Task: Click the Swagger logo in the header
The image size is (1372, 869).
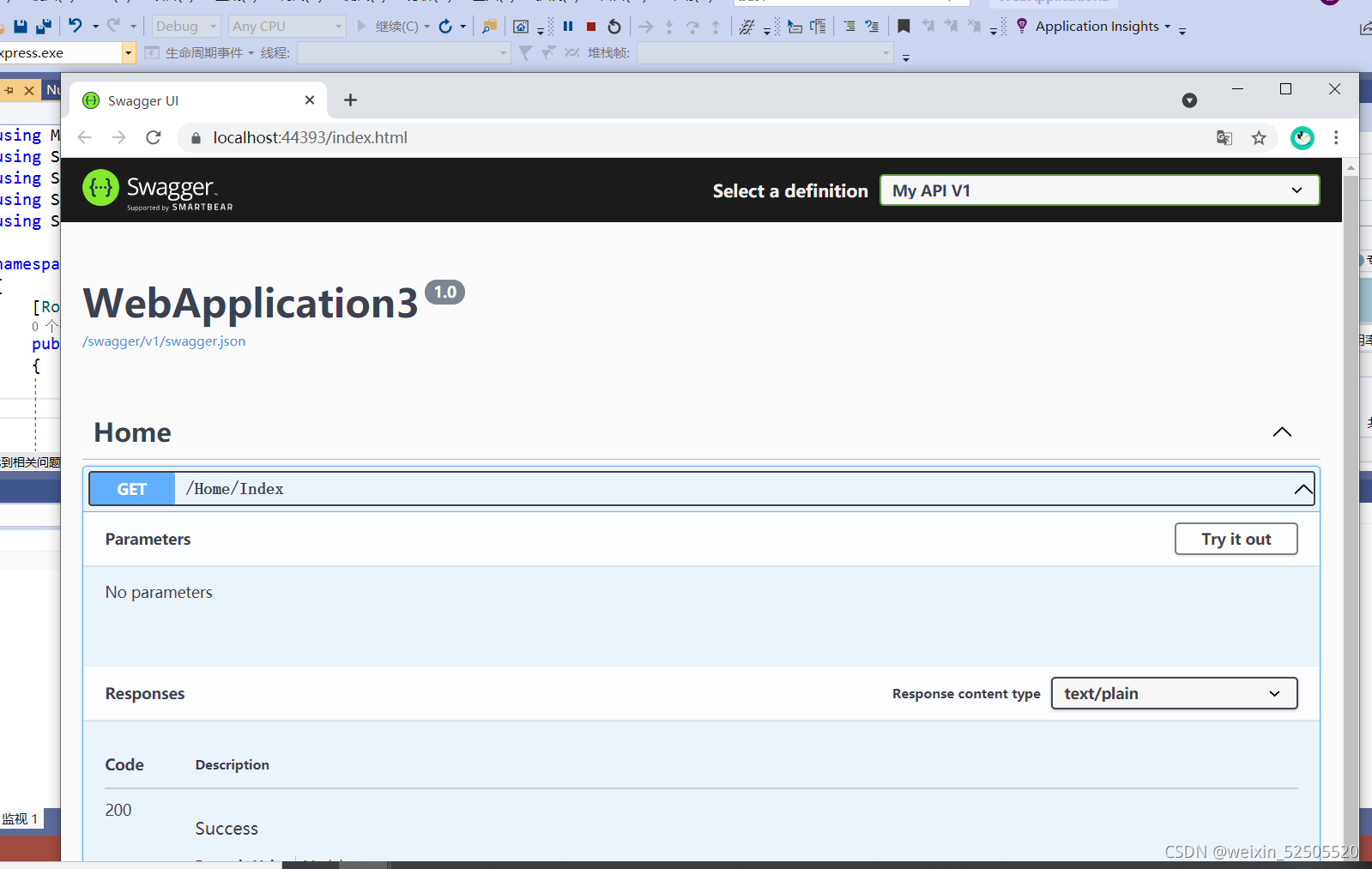Action: point(158,190)
